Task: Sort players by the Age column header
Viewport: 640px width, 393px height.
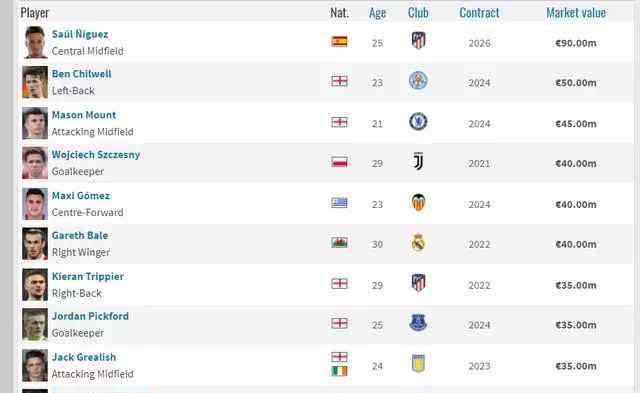Action: click(378, 13)
